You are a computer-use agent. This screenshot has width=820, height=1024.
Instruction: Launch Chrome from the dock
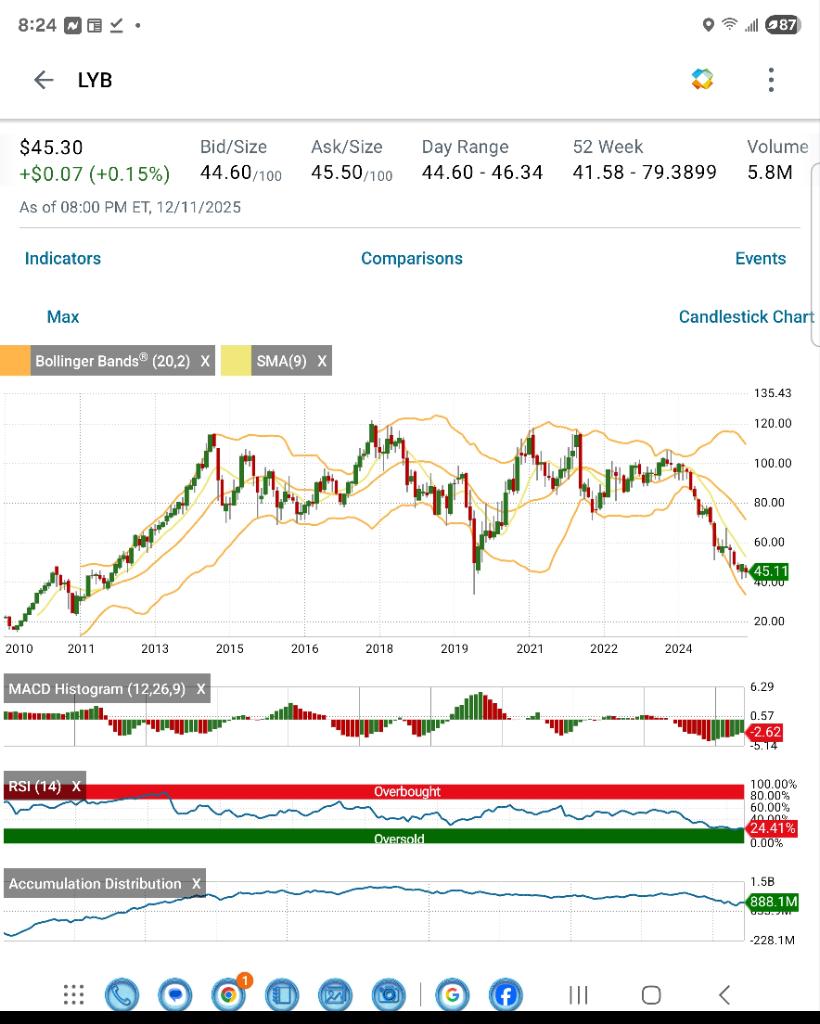pyautogui.click(x=229, y=995)
